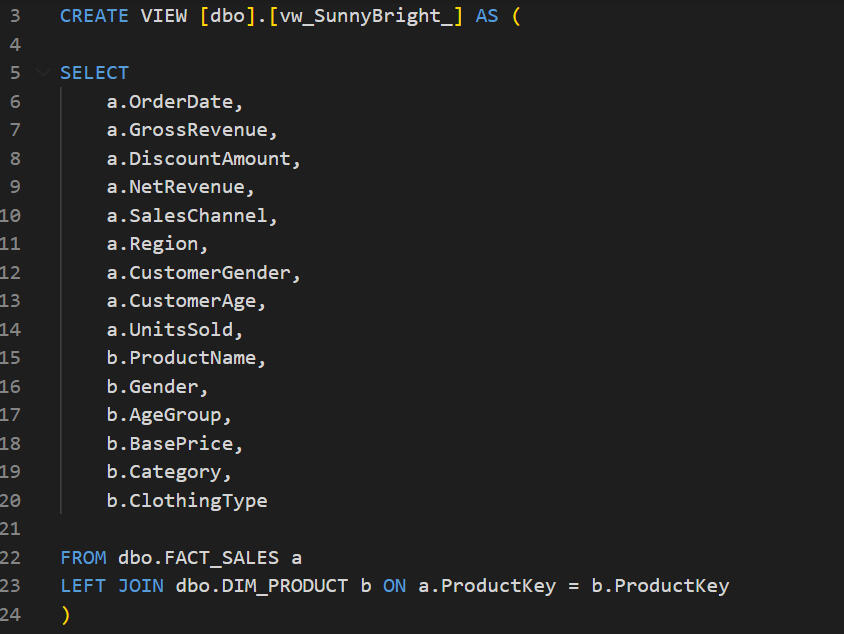The width and height of the screenshot is (844, 634).
Task: Click line number 3 in the gutter
Action: coord(14,16)
